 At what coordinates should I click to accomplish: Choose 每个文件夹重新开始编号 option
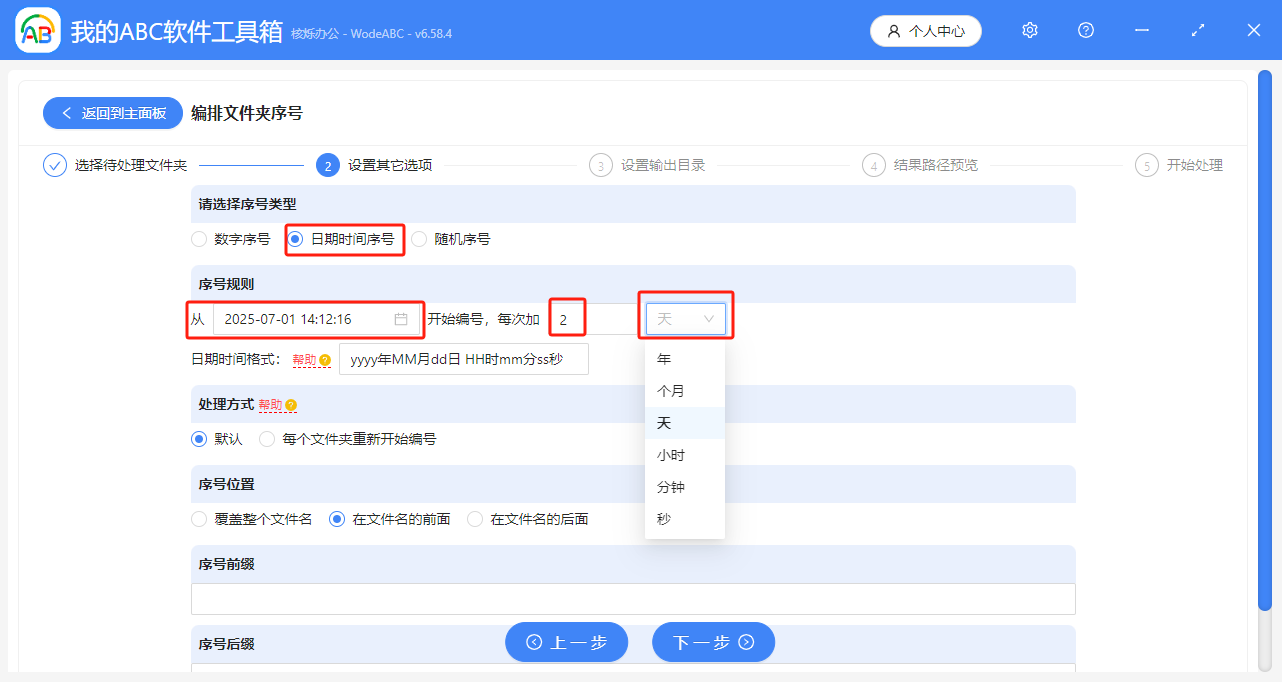267,439
